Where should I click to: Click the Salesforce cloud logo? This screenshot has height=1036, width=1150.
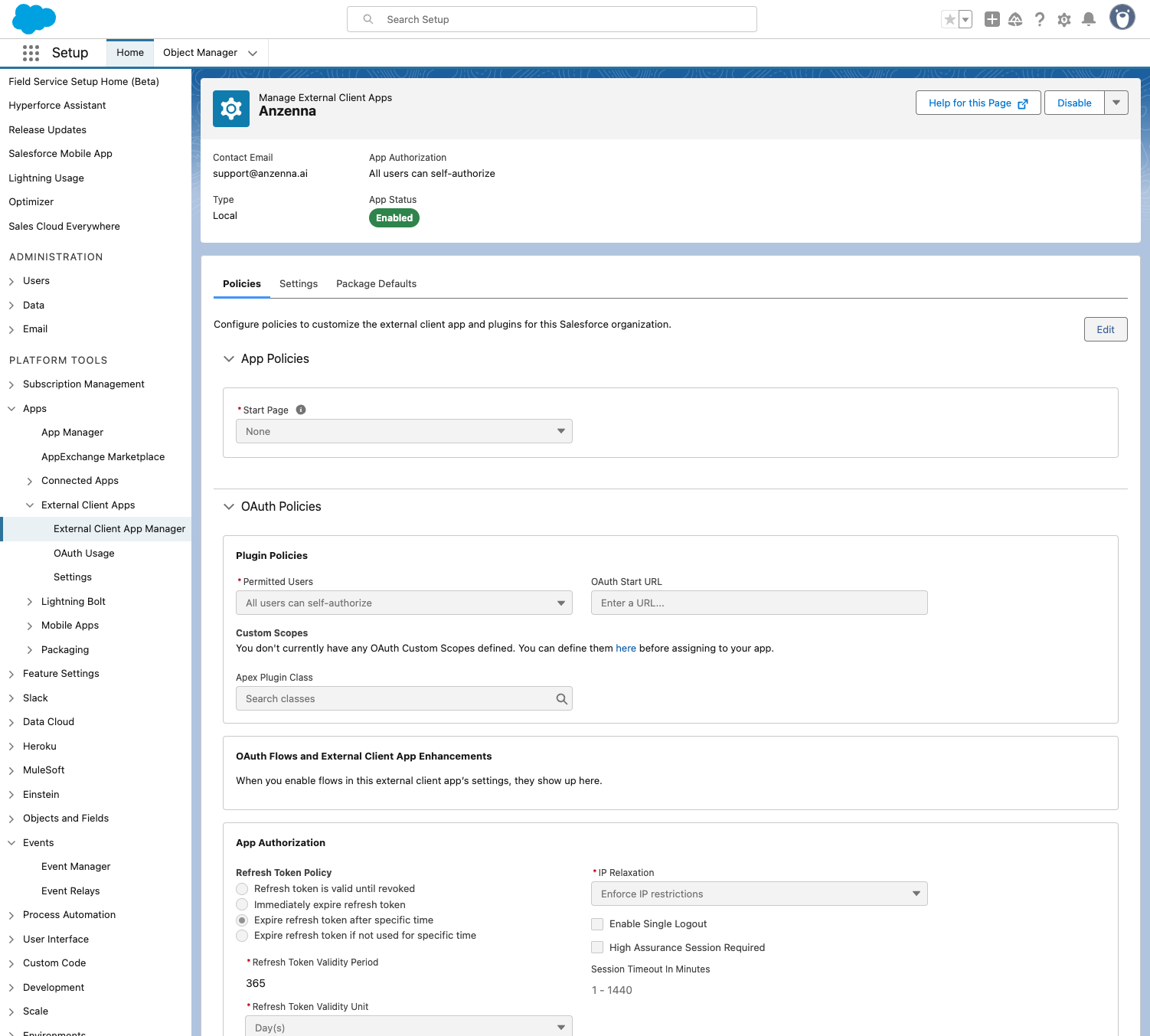point(34,19)
